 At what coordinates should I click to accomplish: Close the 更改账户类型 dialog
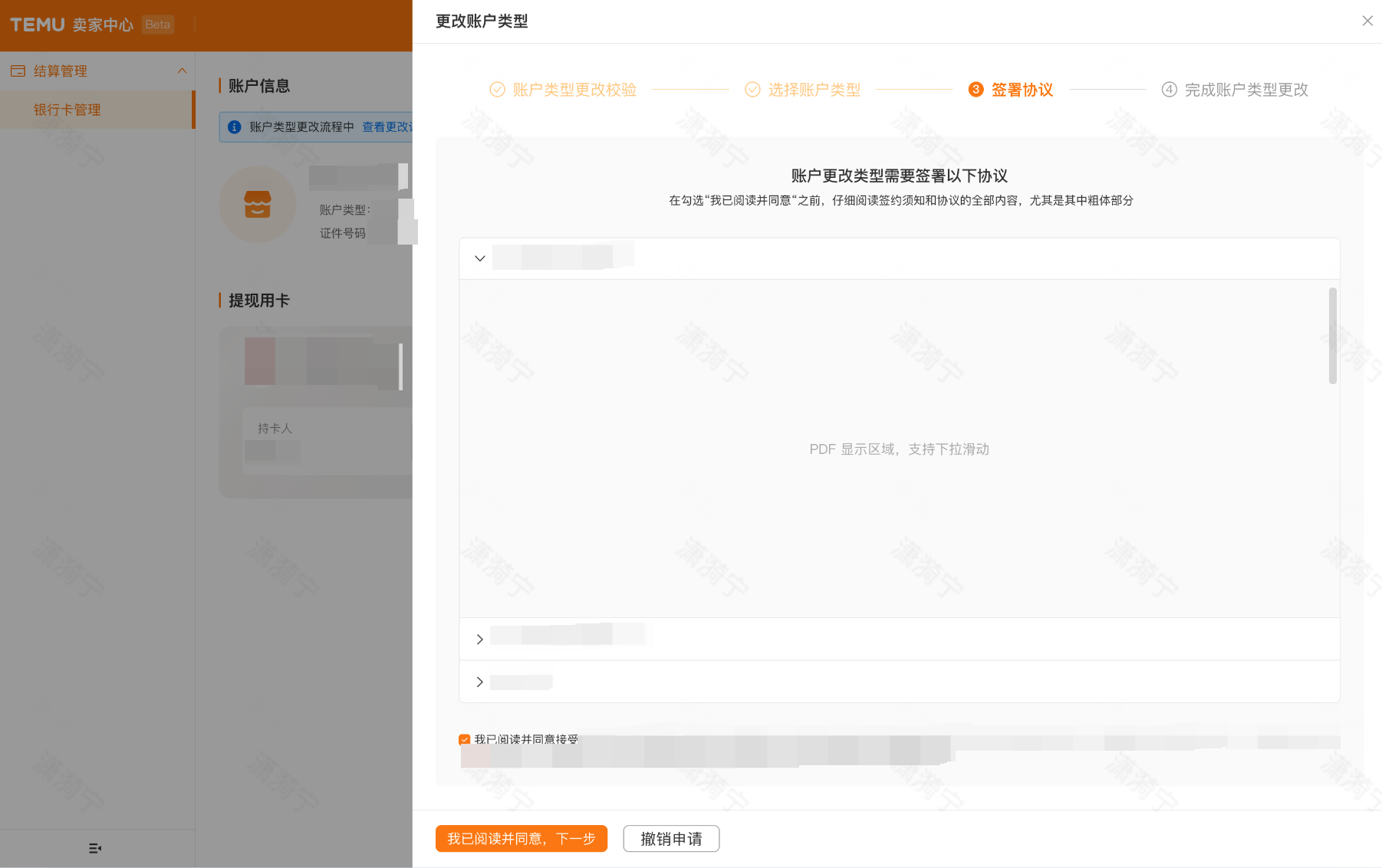point(1367,21)
